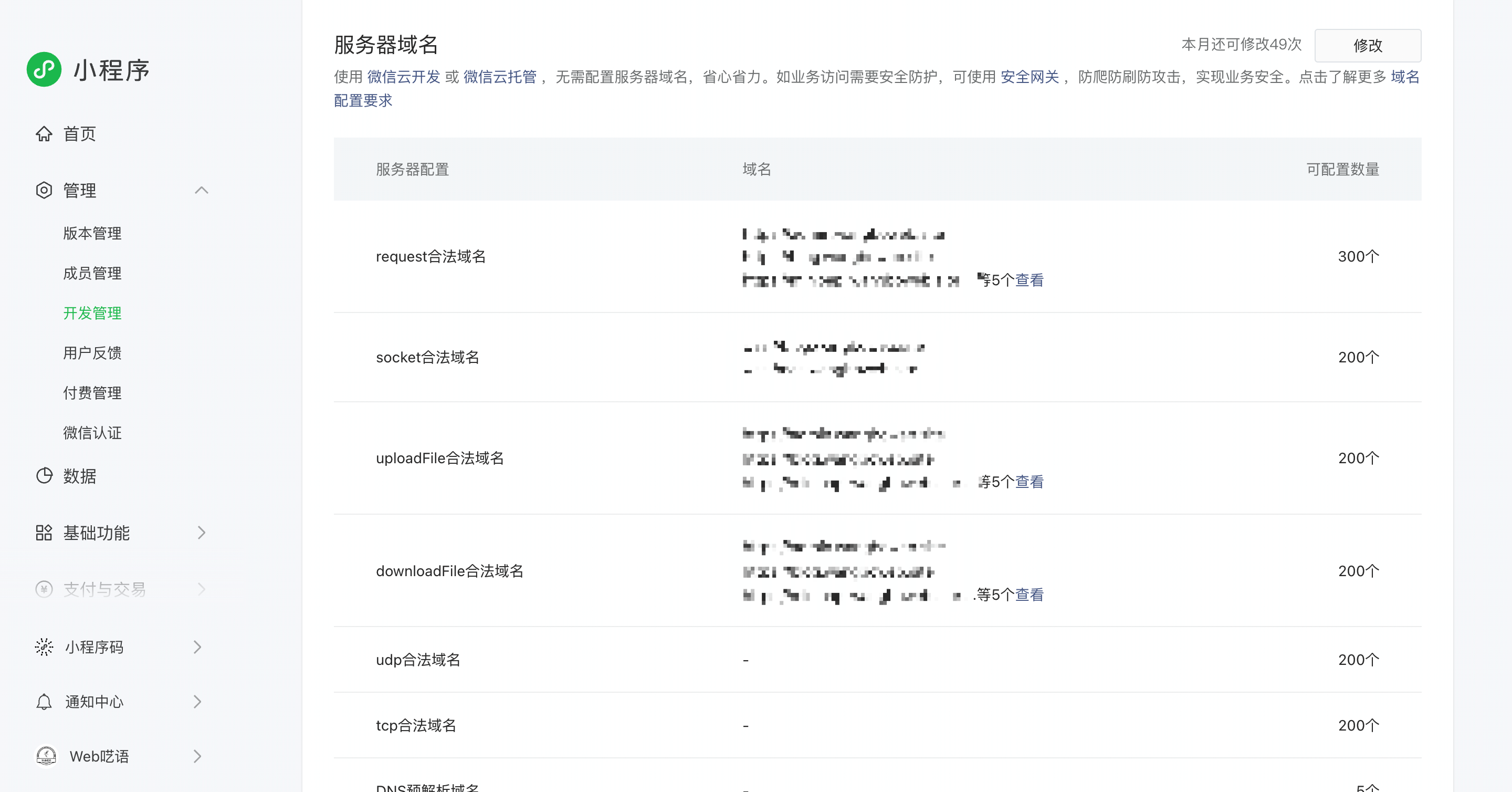
Task: View all request合法域名 domains via 查看
Action: (x=1029, y=280)
